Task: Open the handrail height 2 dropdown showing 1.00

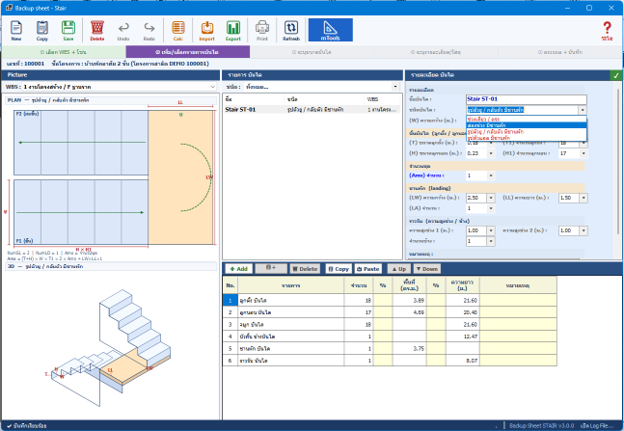Action: (583, 230)
